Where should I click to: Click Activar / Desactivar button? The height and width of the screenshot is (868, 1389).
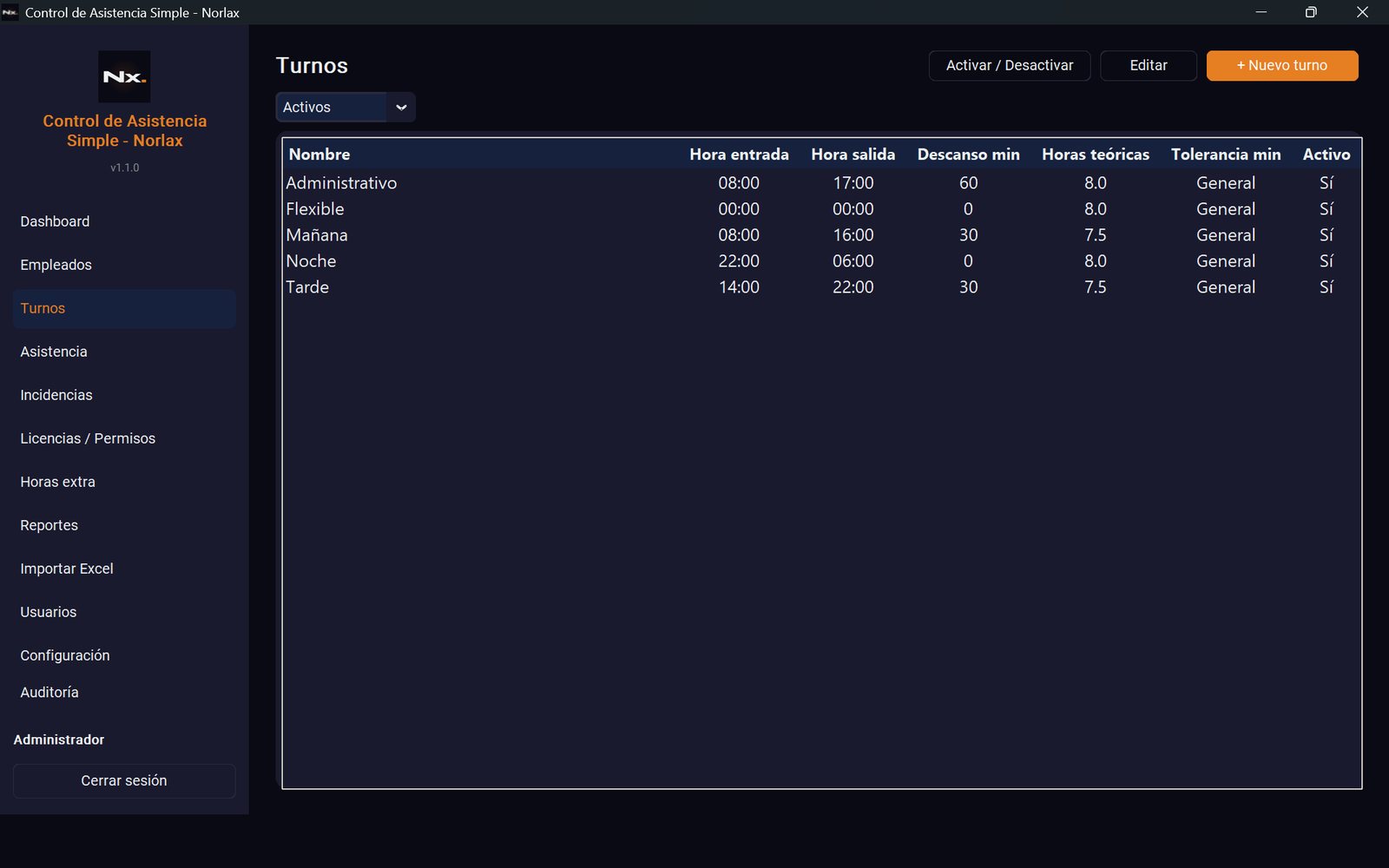pos(1010,65)
